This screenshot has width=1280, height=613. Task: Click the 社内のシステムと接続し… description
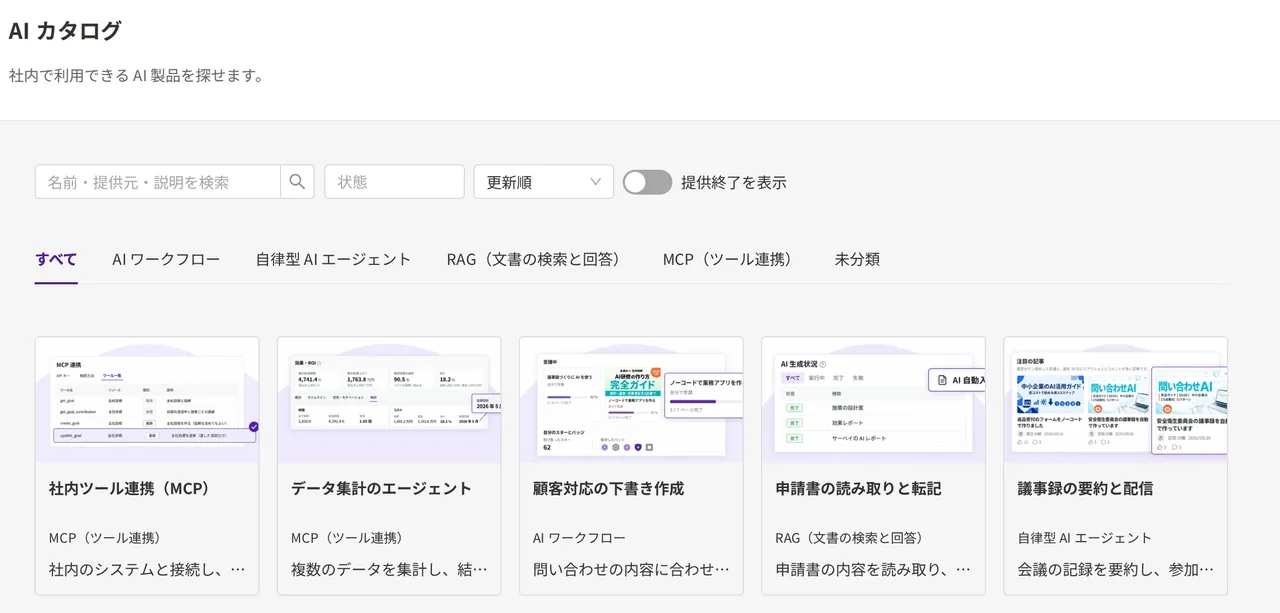tap(147, 569)
